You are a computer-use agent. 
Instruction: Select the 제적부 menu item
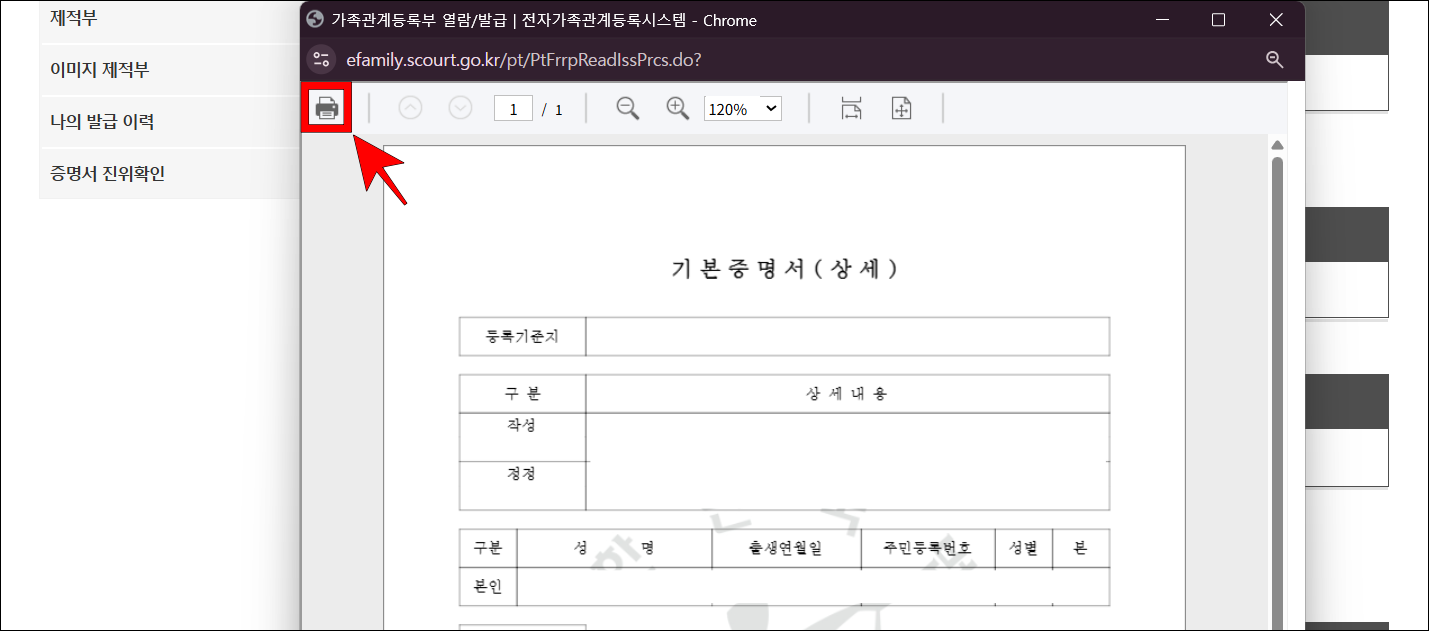[70, 17]
